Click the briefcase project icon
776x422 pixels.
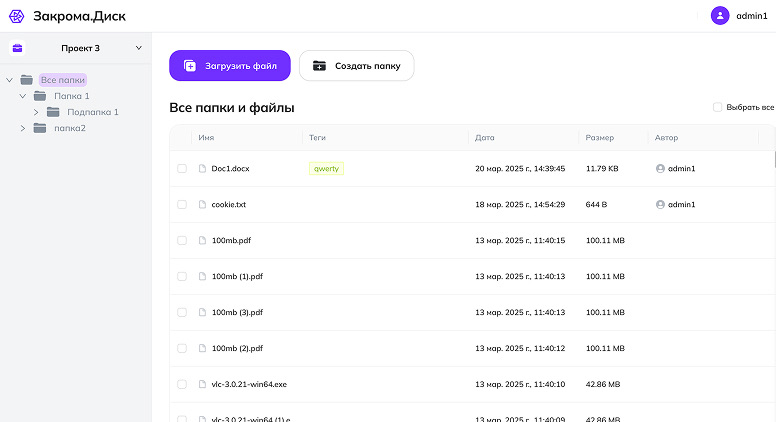click(17, 48)
